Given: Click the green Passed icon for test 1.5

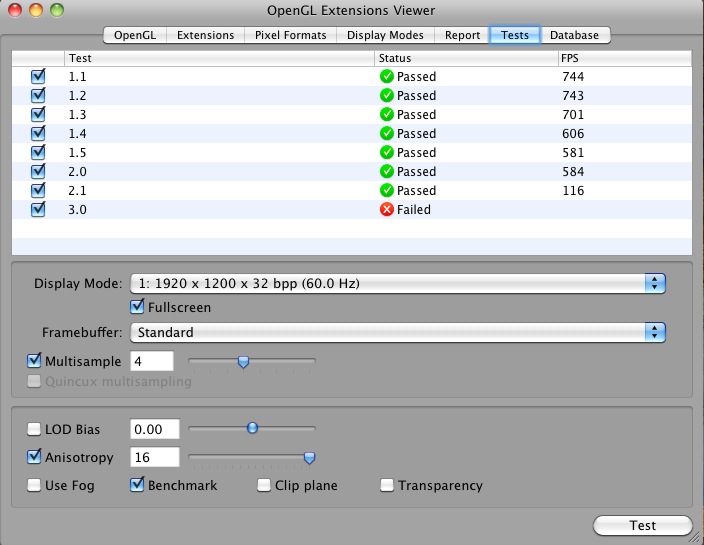Looking at the screenshot, I should (x=387, y=152).
